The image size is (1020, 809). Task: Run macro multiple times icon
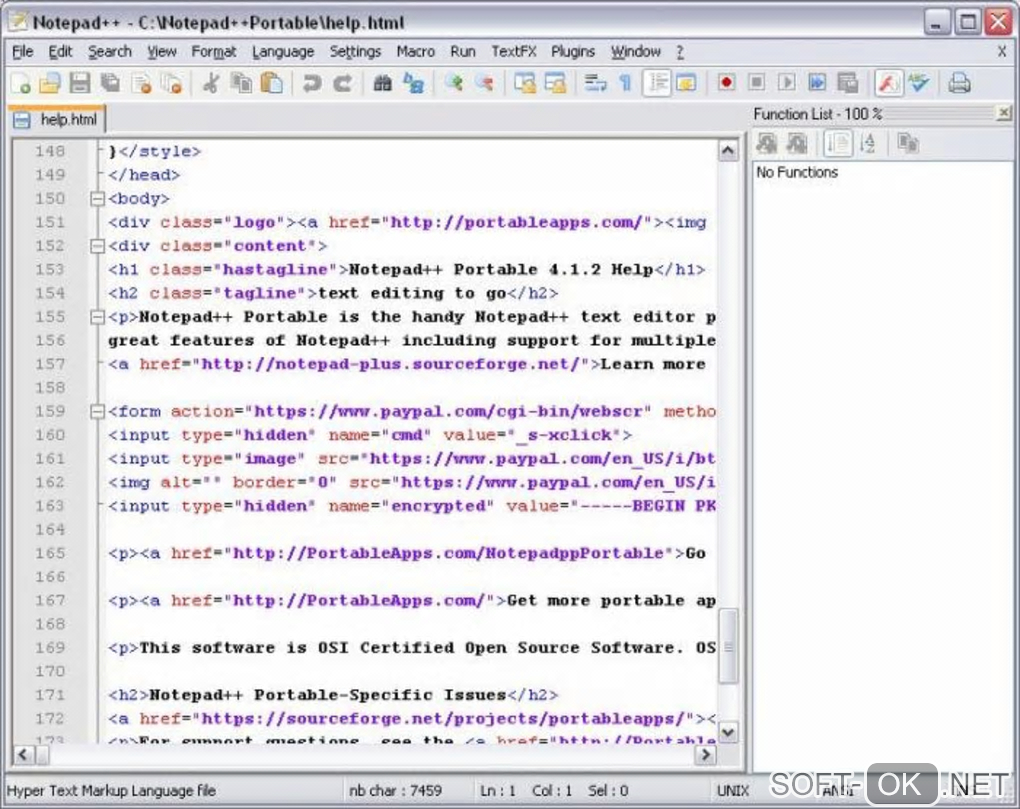click(x=817, y=83)
